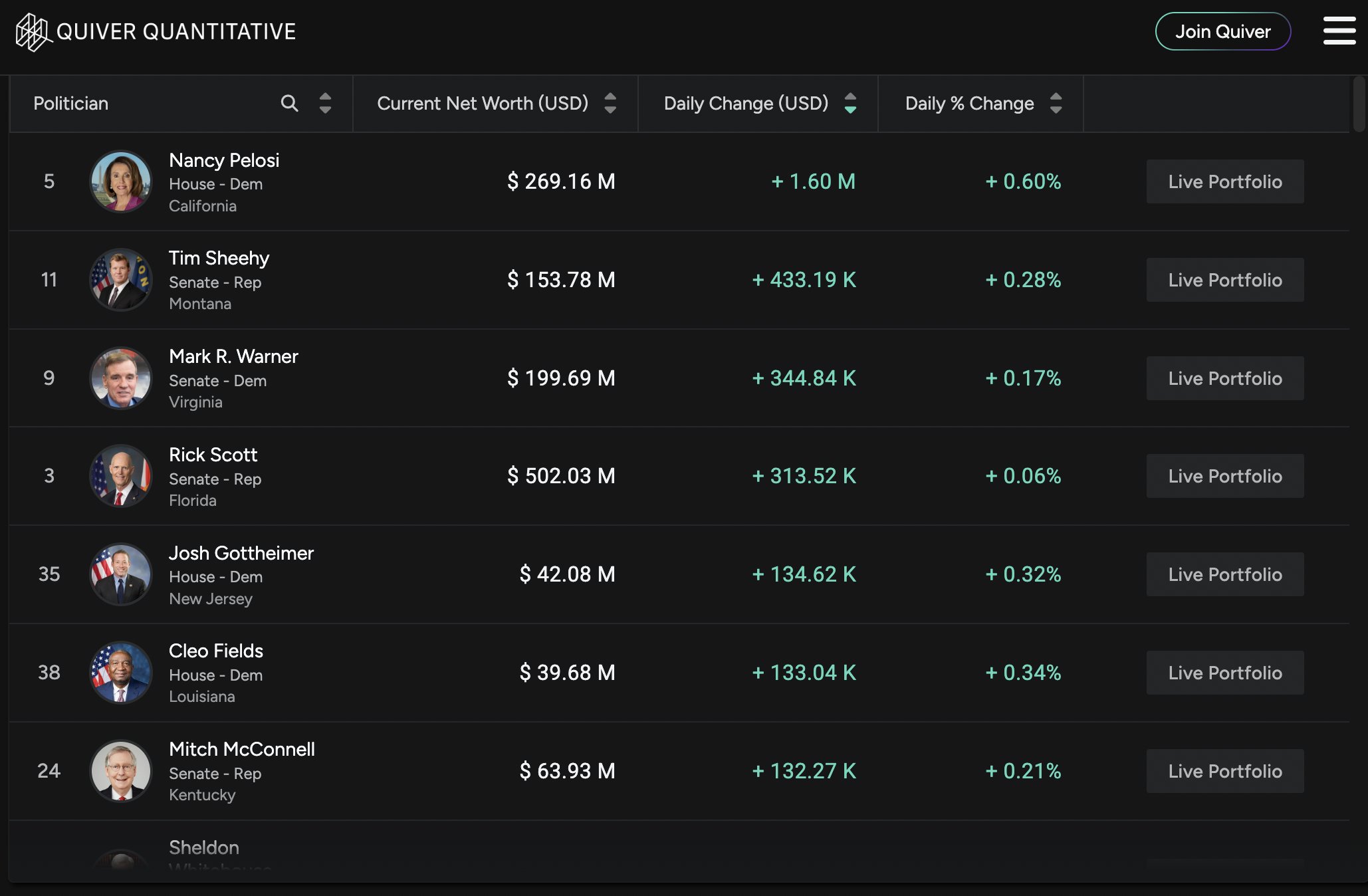Select the Cleo Fields name
Screen dimensions: 1368x896
[x=216, y=651]
